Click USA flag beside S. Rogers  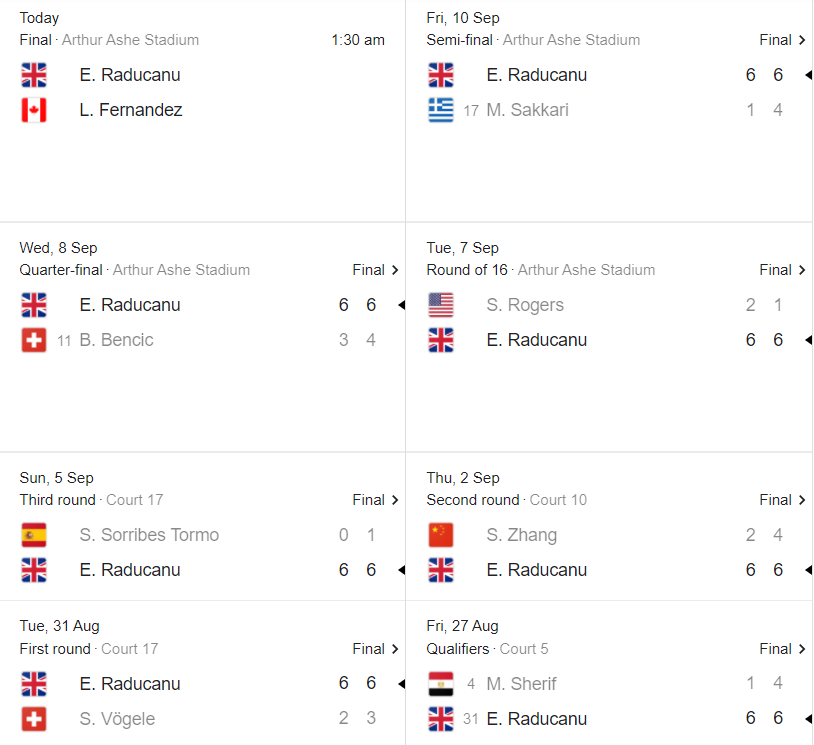(441, 305)
